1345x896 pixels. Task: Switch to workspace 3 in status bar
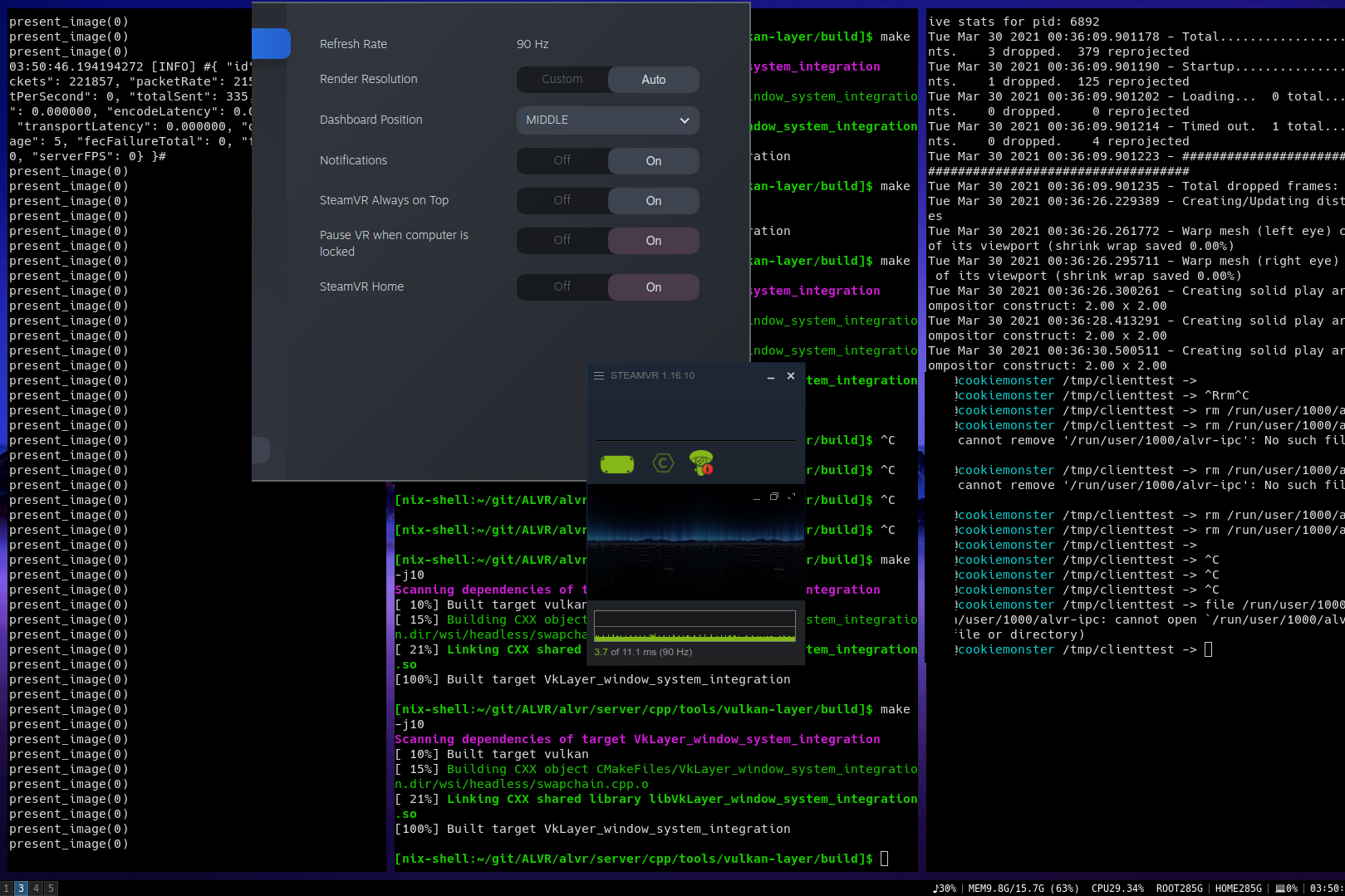click(x=21, y=889)
